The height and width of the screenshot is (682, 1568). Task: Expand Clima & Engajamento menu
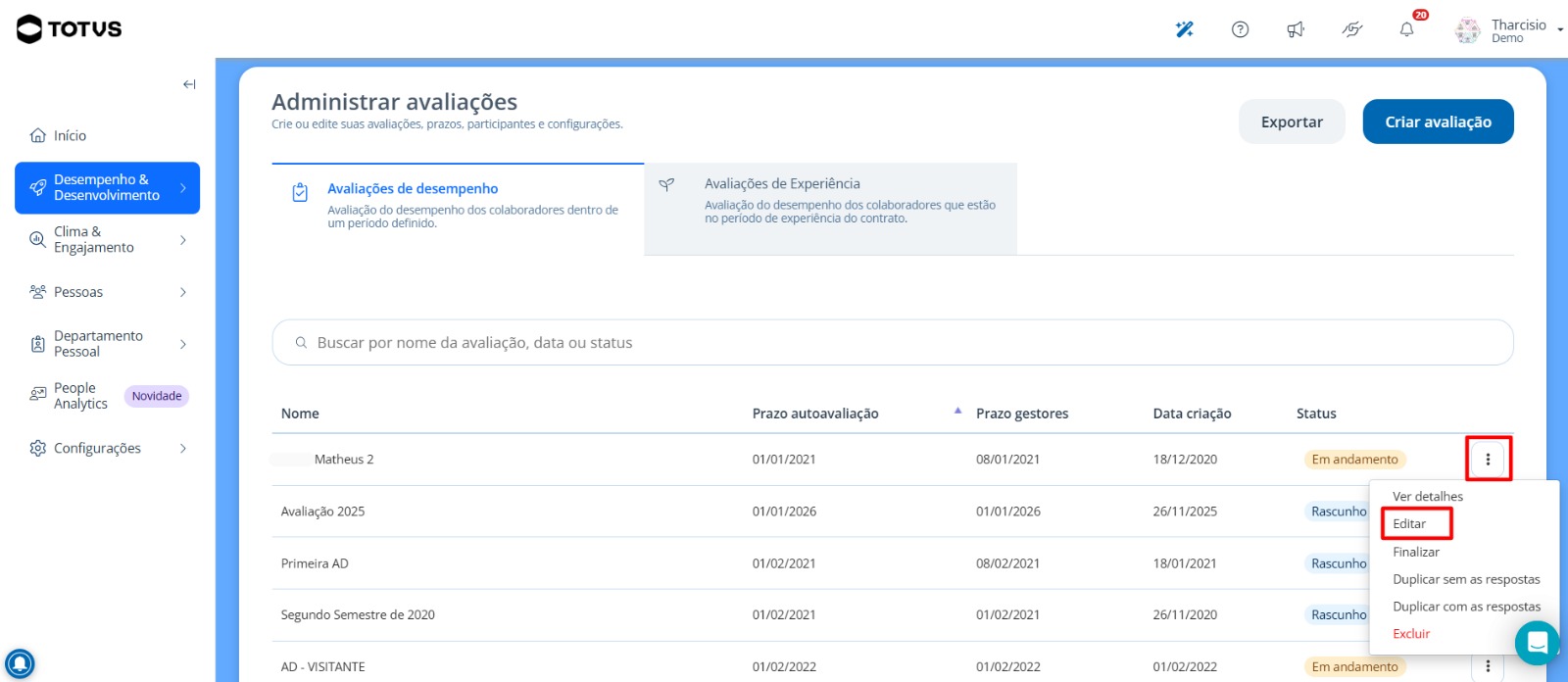(x=107, y=240)
